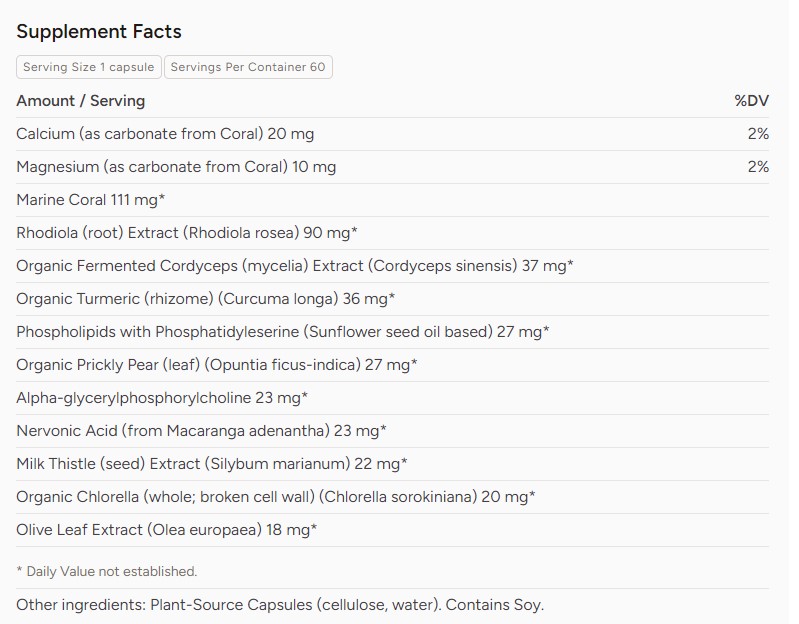This screenshot has height=624, width=799.
Task: Click the Organic Prickly Pear row
Action: click(392, 365)
